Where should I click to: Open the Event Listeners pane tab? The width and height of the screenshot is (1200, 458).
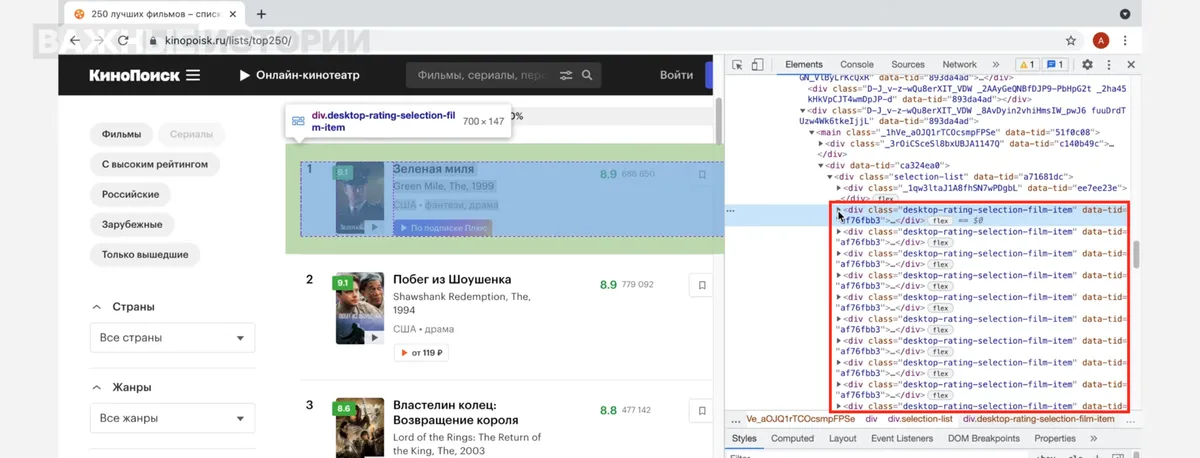[x=902, y=438]
